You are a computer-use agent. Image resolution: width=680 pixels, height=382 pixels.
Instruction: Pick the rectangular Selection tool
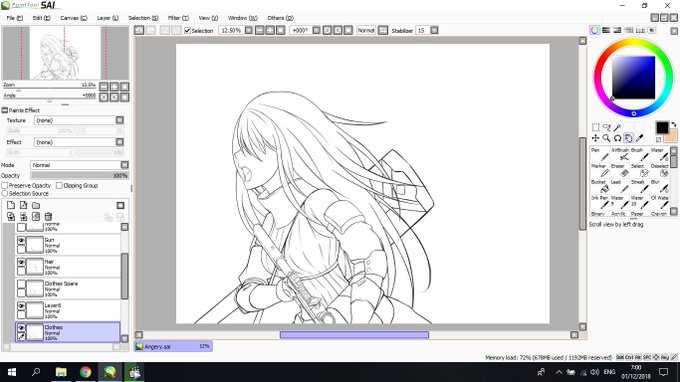595,127
